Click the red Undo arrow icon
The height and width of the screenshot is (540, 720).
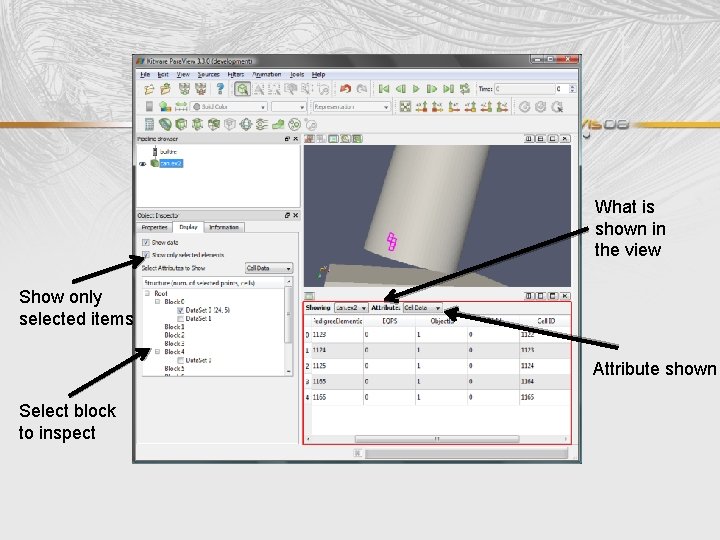tap(345, 89)
